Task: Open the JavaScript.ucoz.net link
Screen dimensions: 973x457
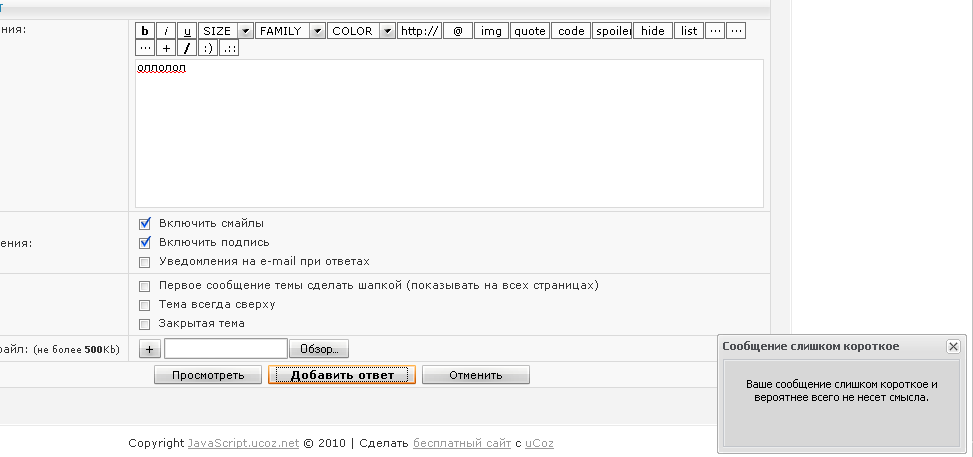Action: tap(243, 443)
